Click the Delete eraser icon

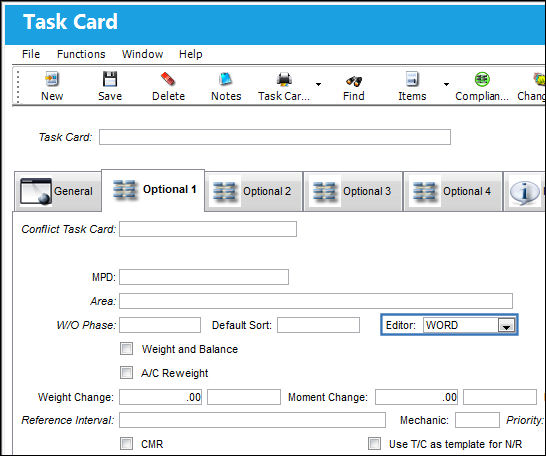coord(168,79)
